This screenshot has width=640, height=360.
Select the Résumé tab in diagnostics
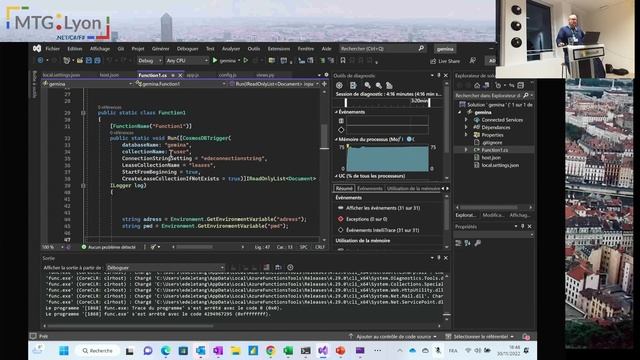coord(344,188)
